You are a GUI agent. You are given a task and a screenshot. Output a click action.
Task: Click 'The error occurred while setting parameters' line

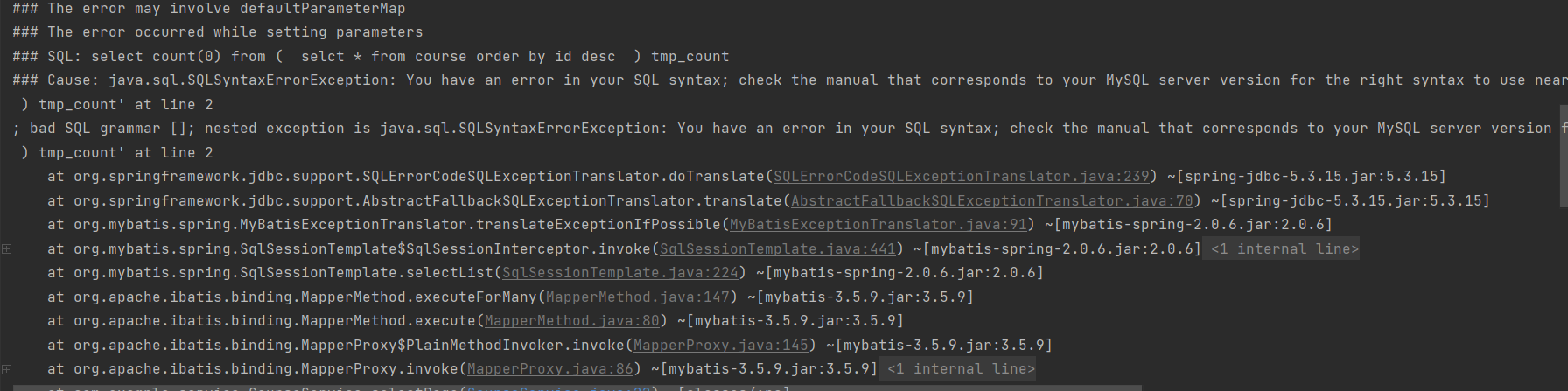[x=218, y=32]
